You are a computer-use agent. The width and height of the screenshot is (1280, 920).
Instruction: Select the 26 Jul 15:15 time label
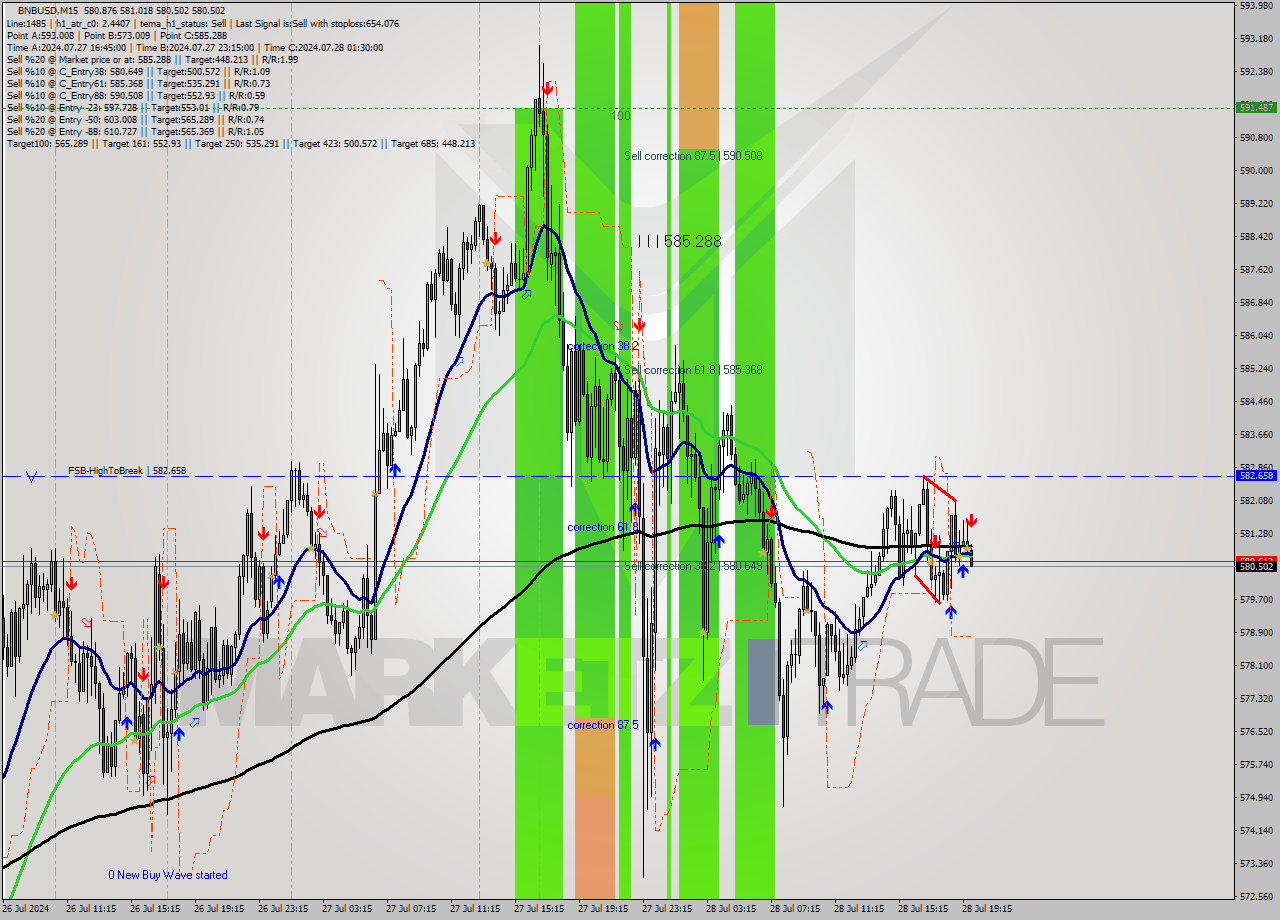(x=155, y=909)
